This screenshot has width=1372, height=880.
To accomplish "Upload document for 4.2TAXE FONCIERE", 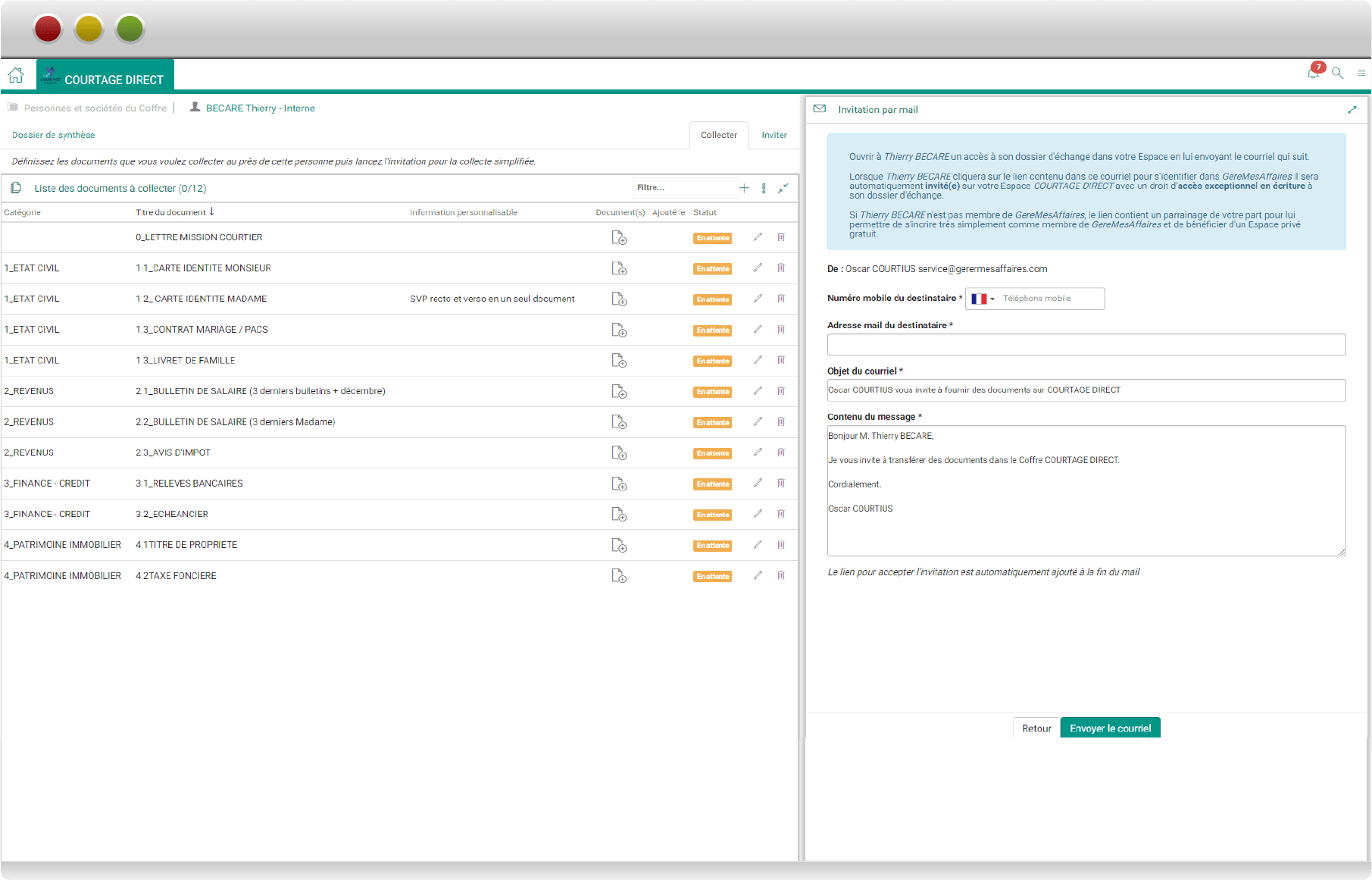I will click(619, 576).
